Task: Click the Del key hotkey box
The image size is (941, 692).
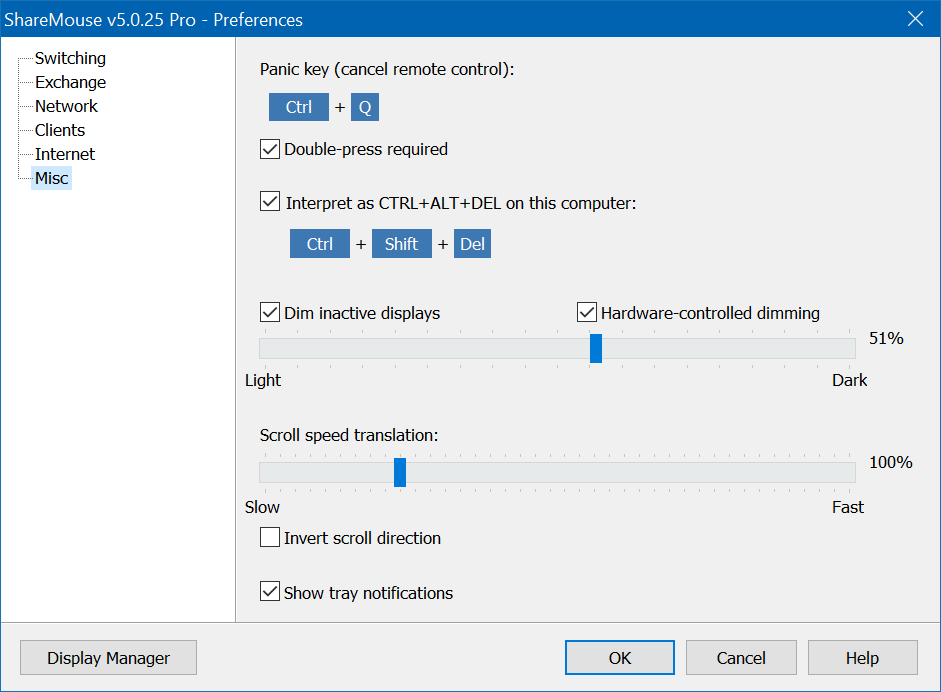Action: [x=472, y=244]
